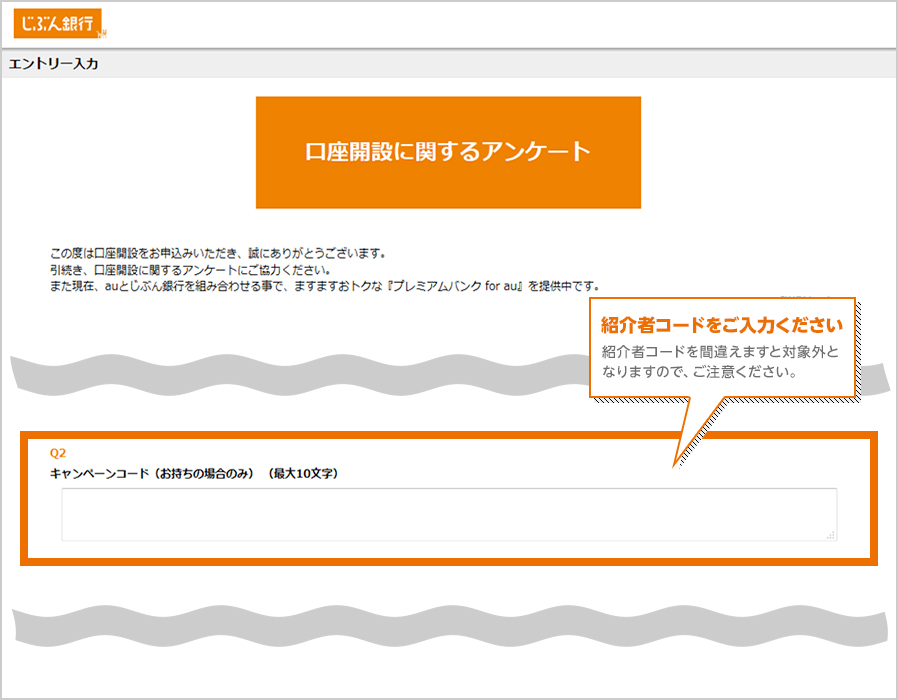Click the empty gray header bar area
This screenshot has width=898, height=700.
500,64
